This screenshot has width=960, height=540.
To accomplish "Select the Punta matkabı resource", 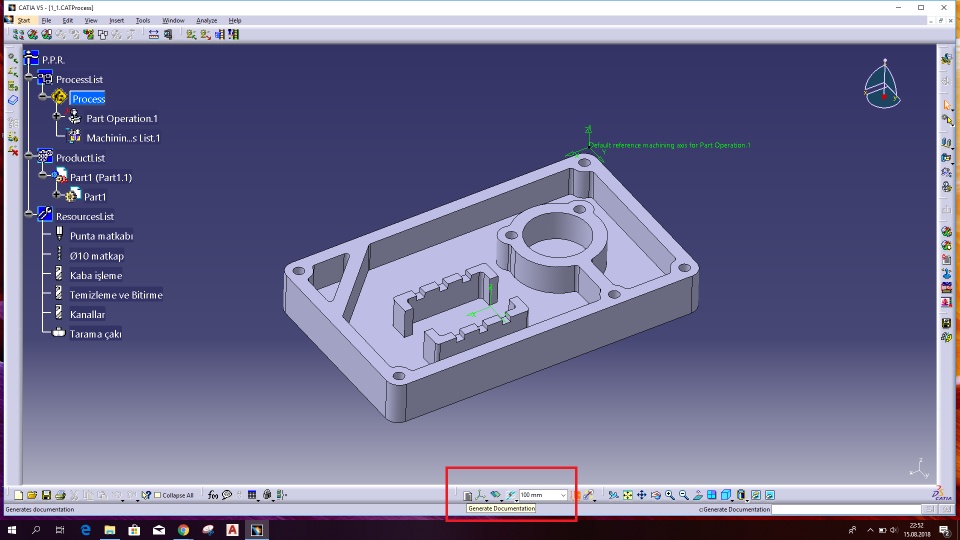I will [102, 236].
